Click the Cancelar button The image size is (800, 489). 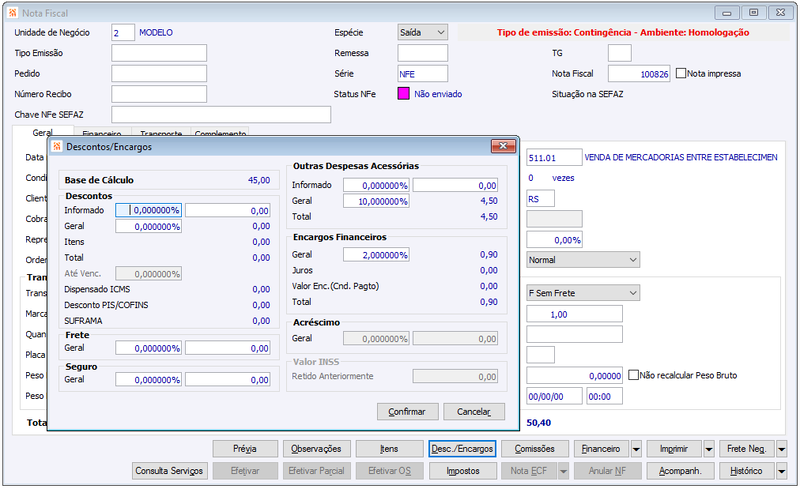click(x=473, y=411)
